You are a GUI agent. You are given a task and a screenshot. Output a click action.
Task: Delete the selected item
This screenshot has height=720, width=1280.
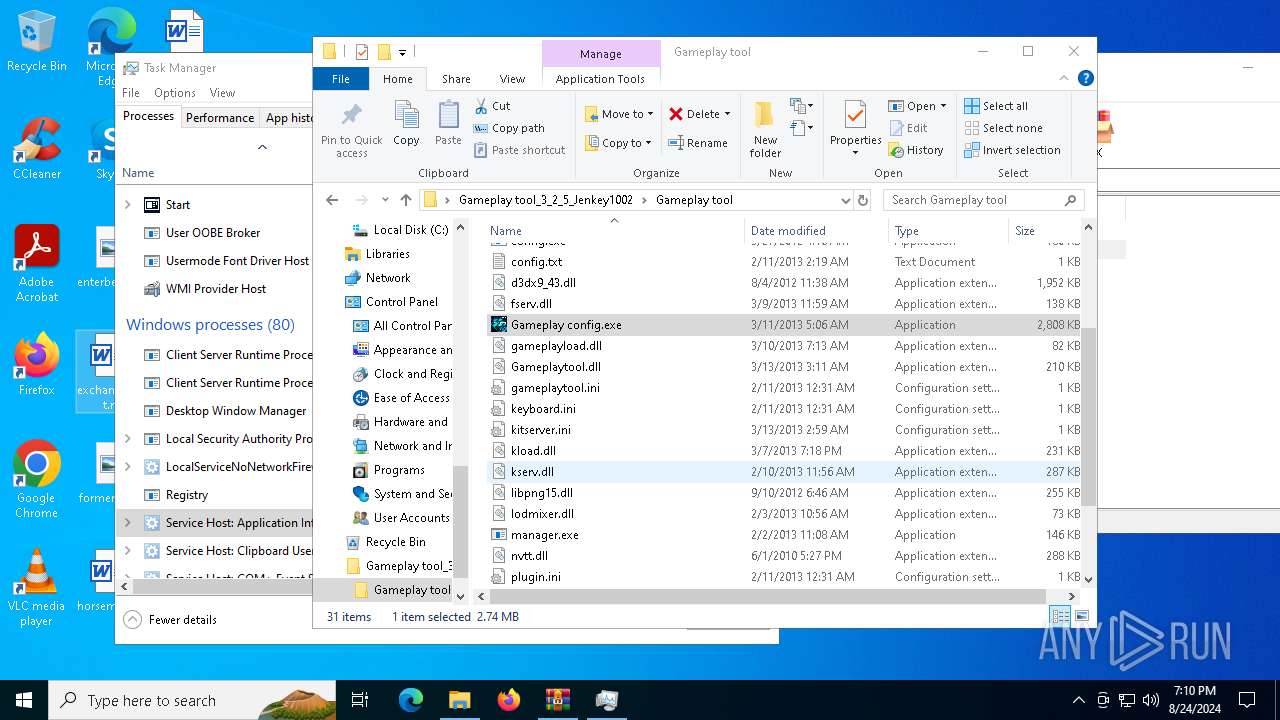[x=694, y=114]
